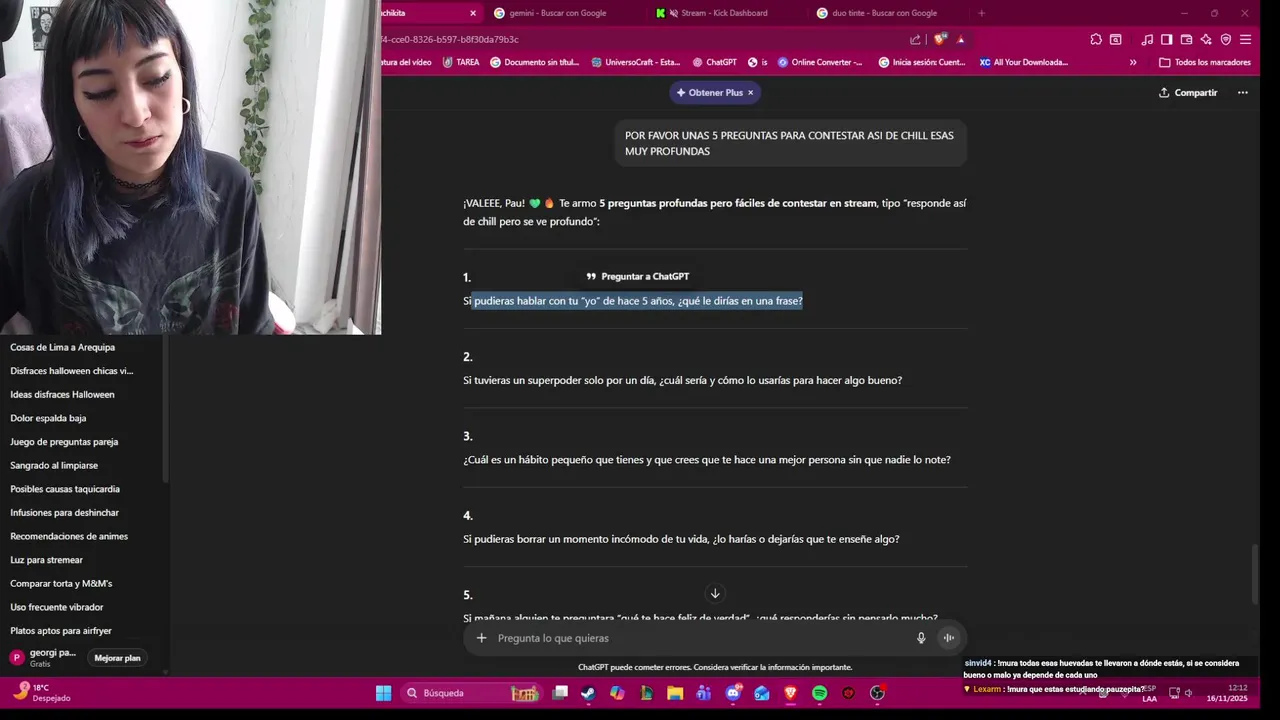The image size is (1280, 720).
Task: Click taskbar Búsqueda search box
Action: pyautogui.click(x=470, y=693)
